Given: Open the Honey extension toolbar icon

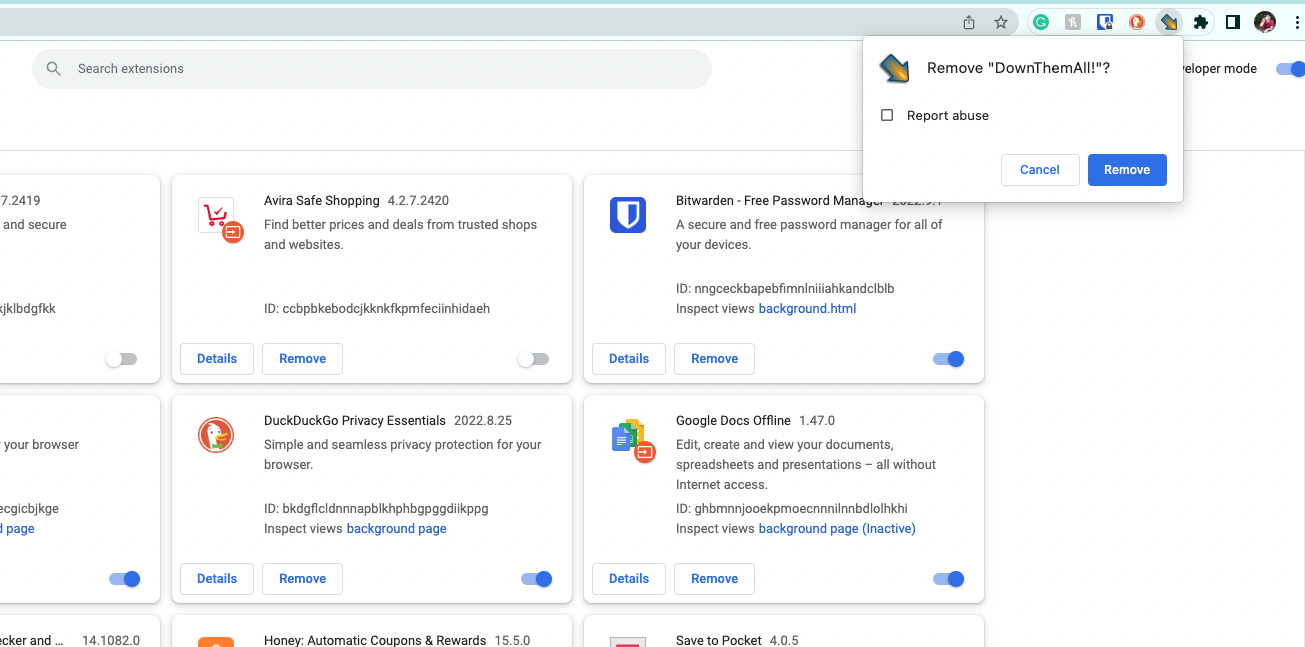Looking at the screenshot, I should click(1073, 22).
